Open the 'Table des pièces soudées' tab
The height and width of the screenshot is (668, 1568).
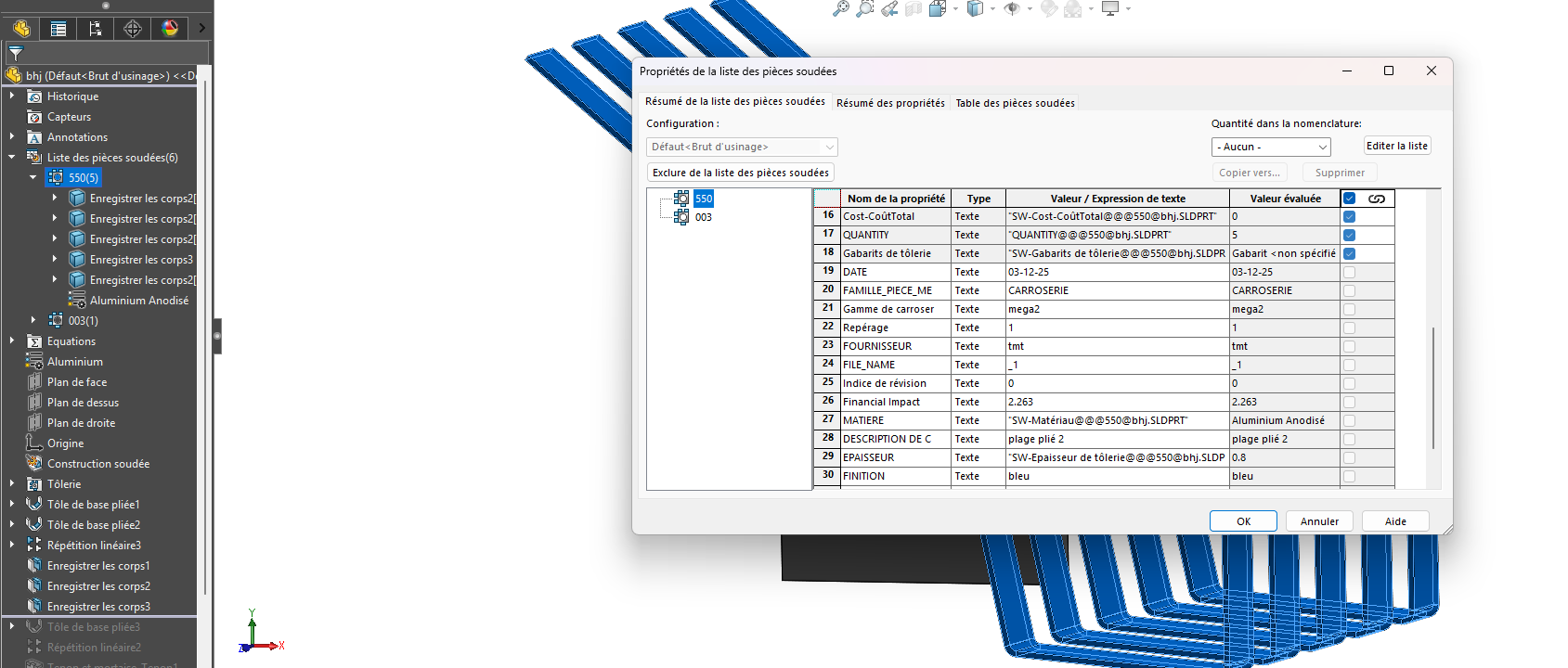pos(1015,103)
